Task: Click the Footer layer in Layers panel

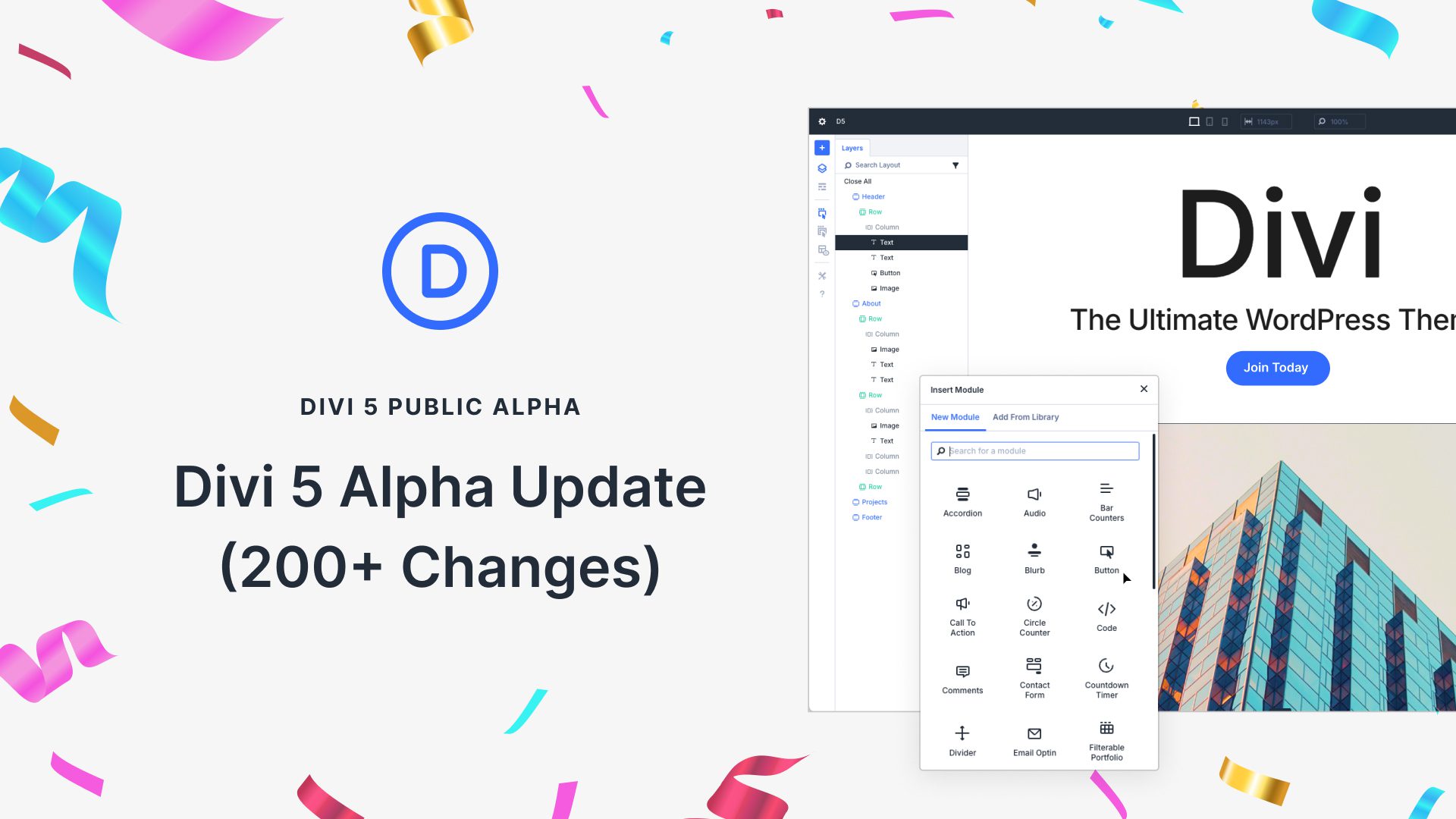Action: point(870,517)
